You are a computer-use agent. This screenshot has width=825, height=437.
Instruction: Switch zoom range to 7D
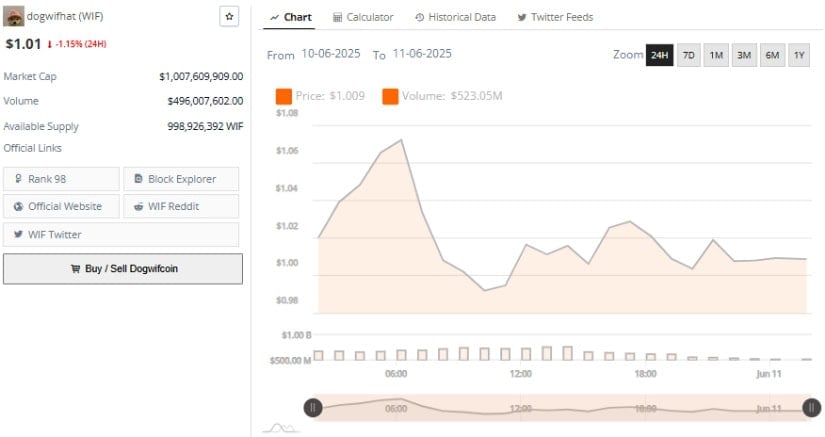click(688, 55)
